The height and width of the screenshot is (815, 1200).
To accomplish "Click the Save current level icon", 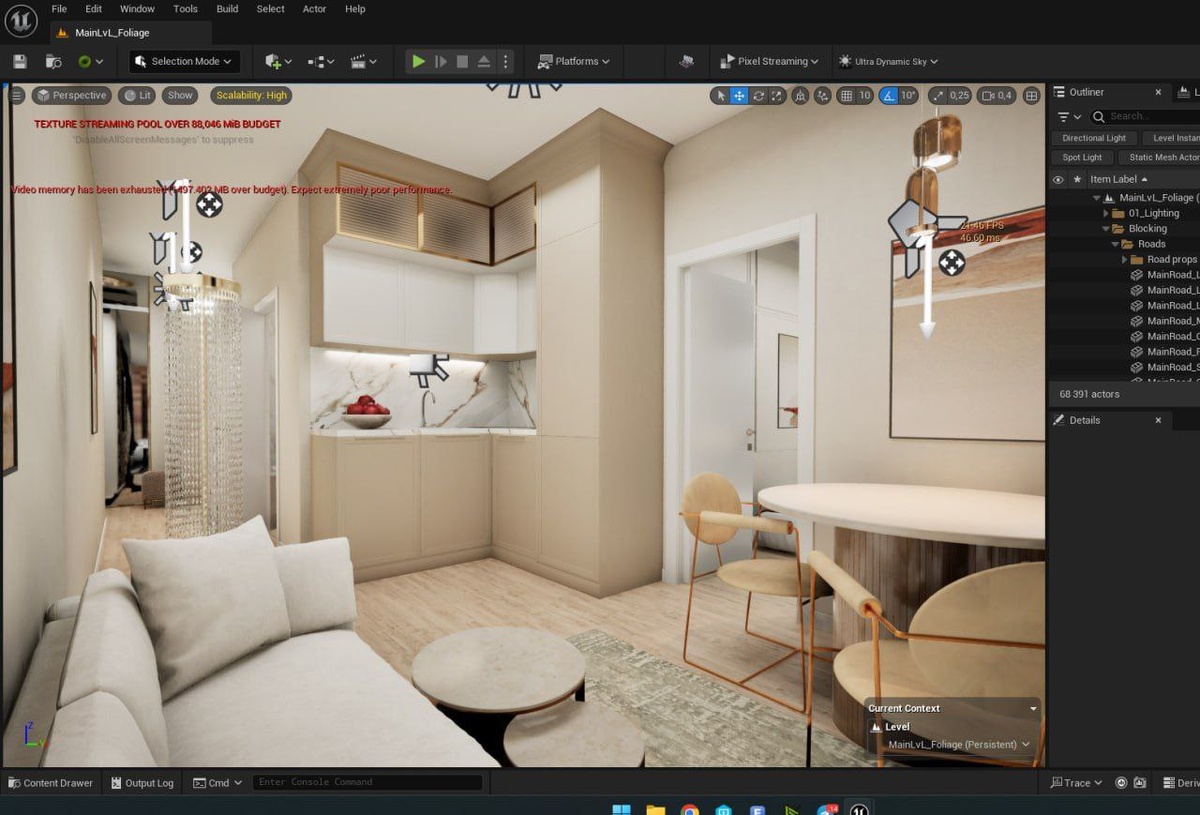I will tap(20, 61).
